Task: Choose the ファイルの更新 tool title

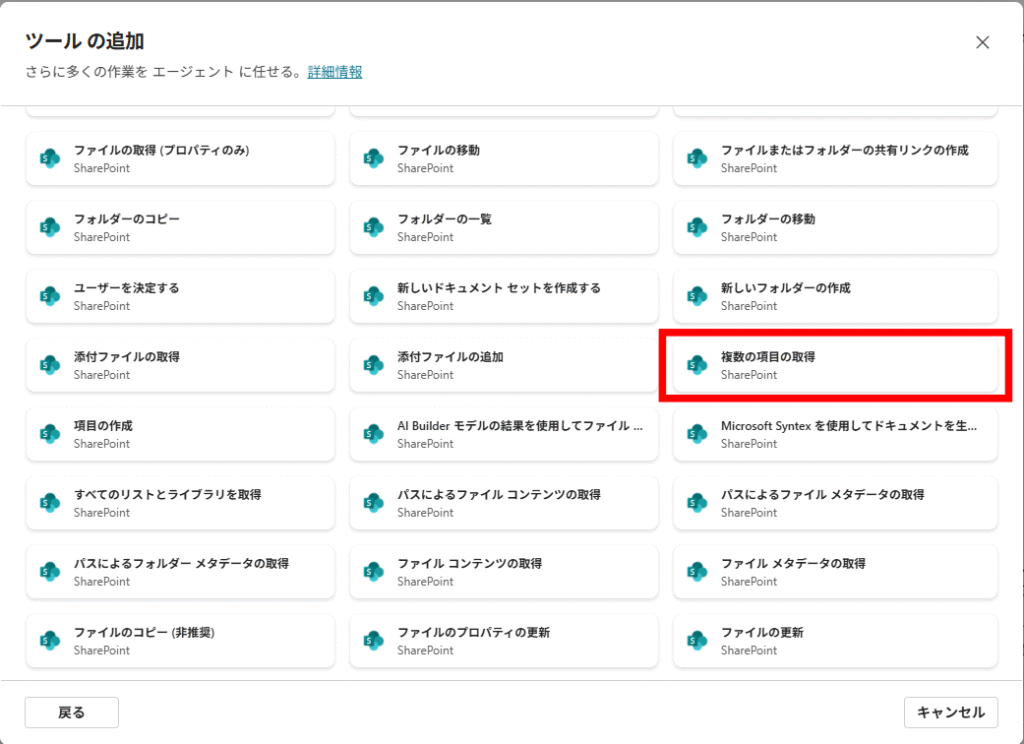Action: click(x=762, y=632)
